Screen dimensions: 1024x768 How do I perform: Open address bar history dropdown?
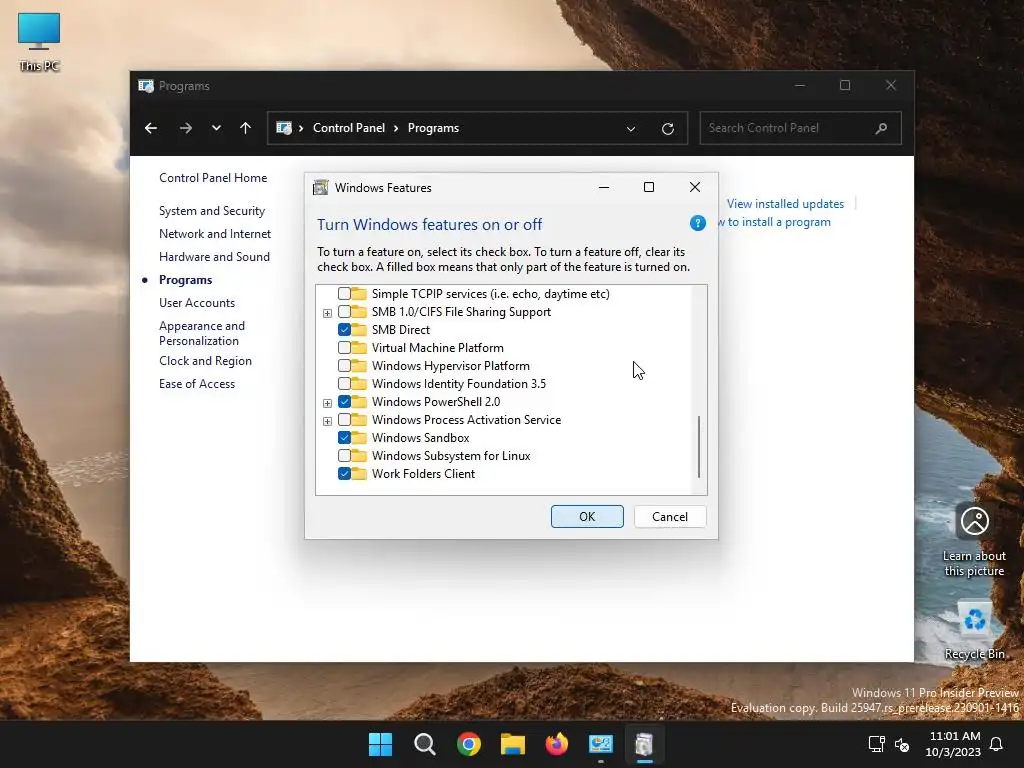pyautogui.click(x=631, y=129)
